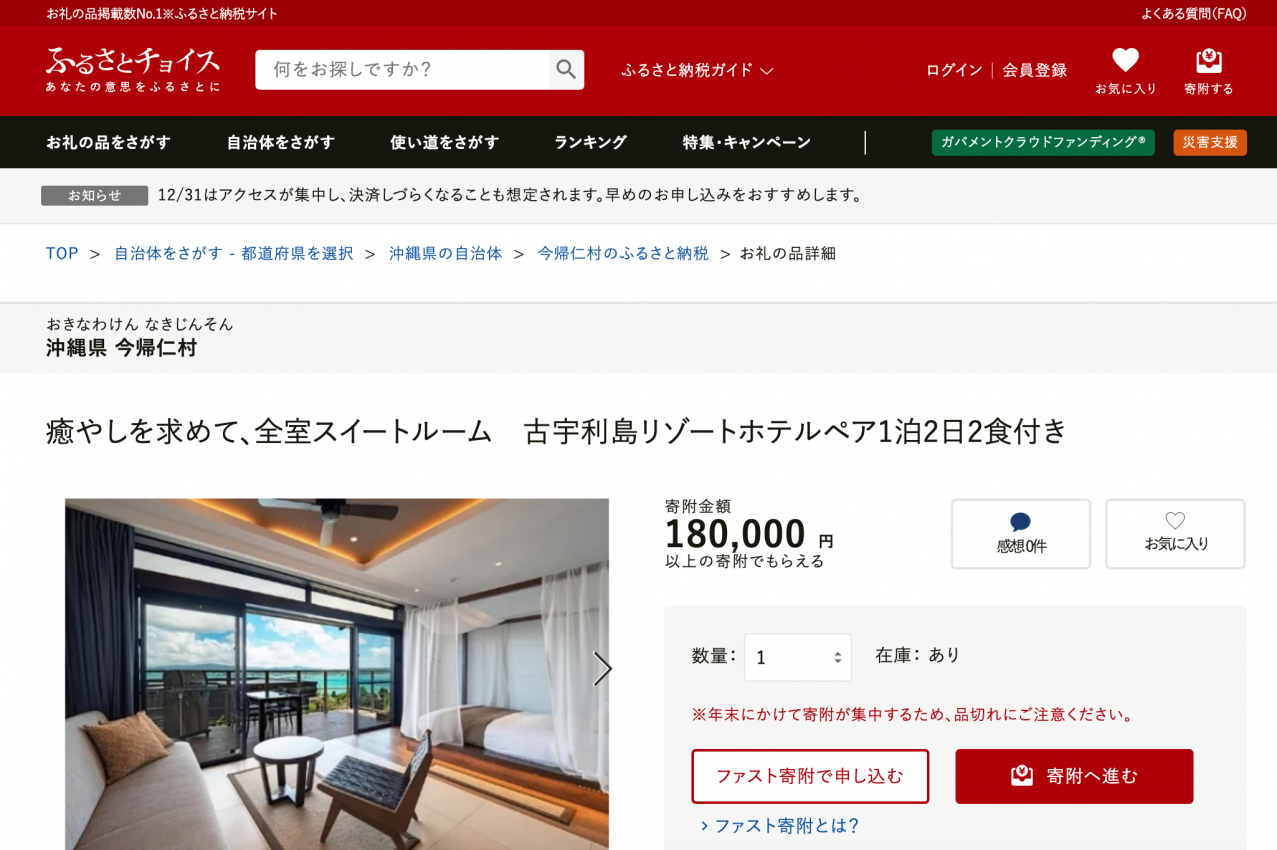Click the 災害支援 orange badge
This screenshot has width=1277, height=850.
[1210, 142]
